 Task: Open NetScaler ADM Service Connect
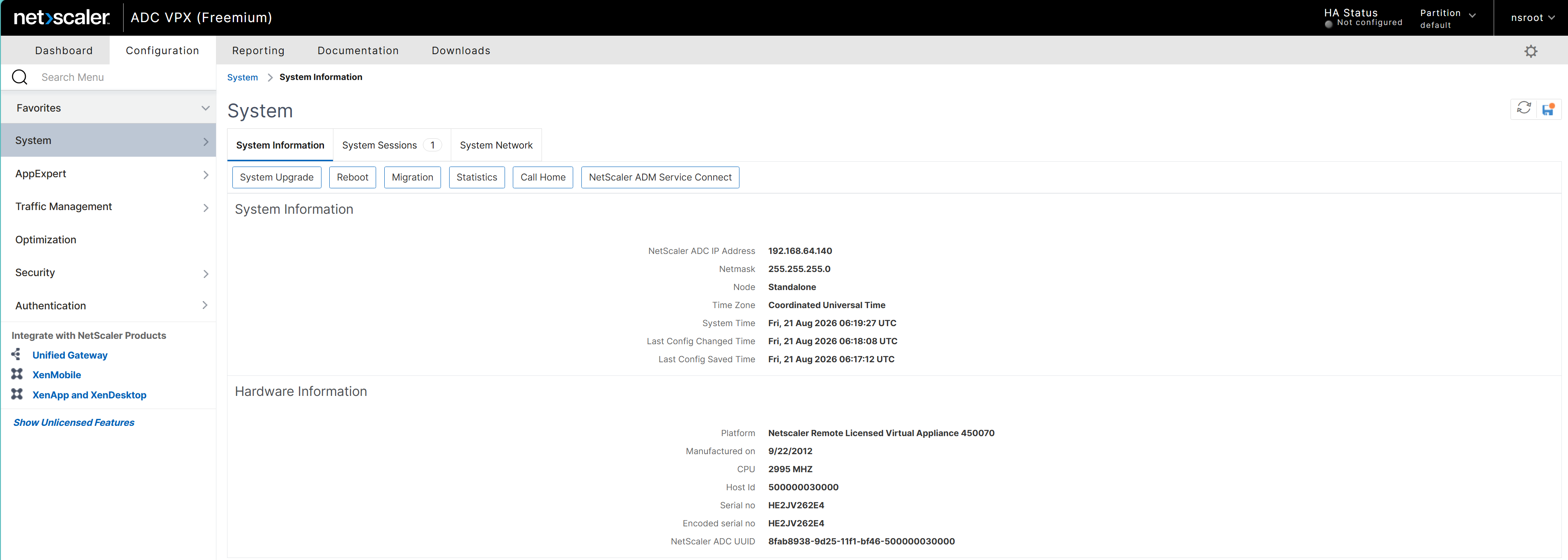[x=660, y=178]
